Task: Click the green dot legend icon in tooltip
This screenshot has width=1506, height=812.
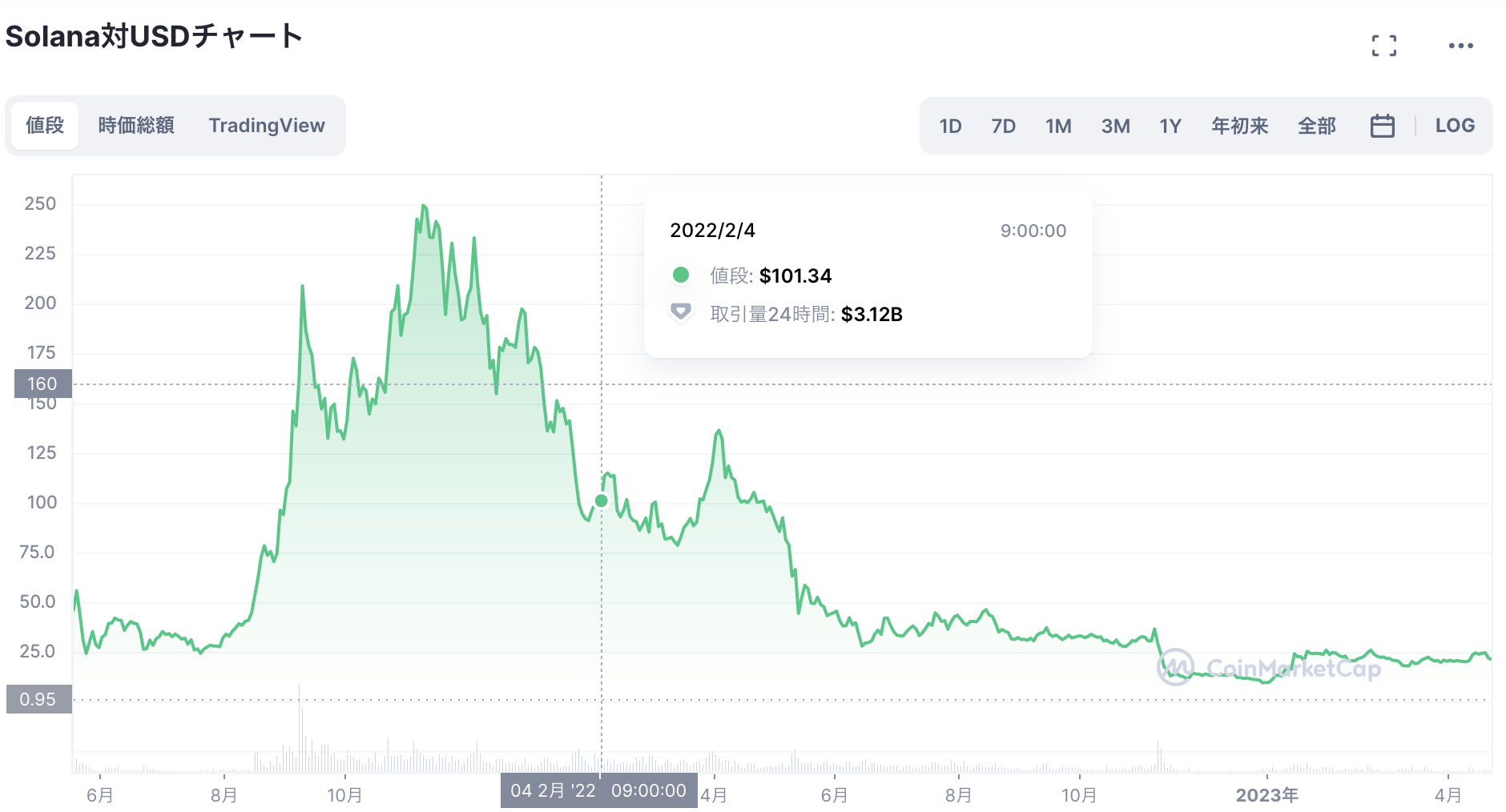Action: coord(681,275)
